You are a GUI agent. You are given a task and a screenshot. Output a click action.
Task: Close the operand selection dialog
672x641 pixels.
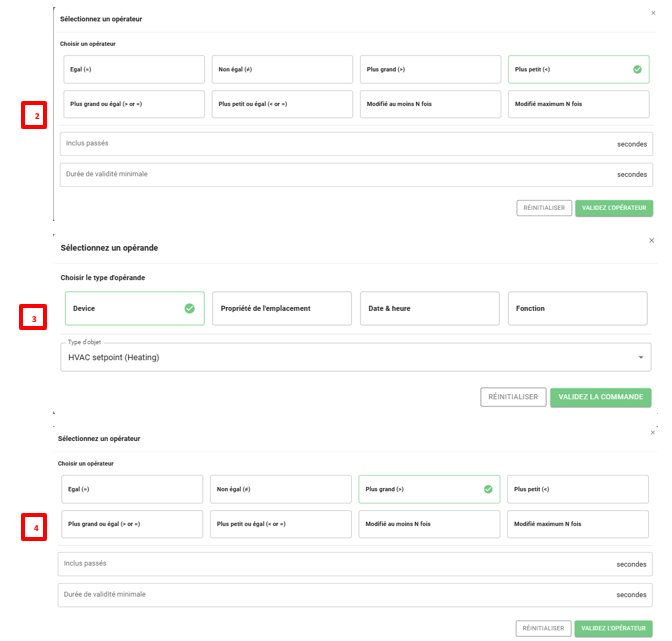pos(652,240)
